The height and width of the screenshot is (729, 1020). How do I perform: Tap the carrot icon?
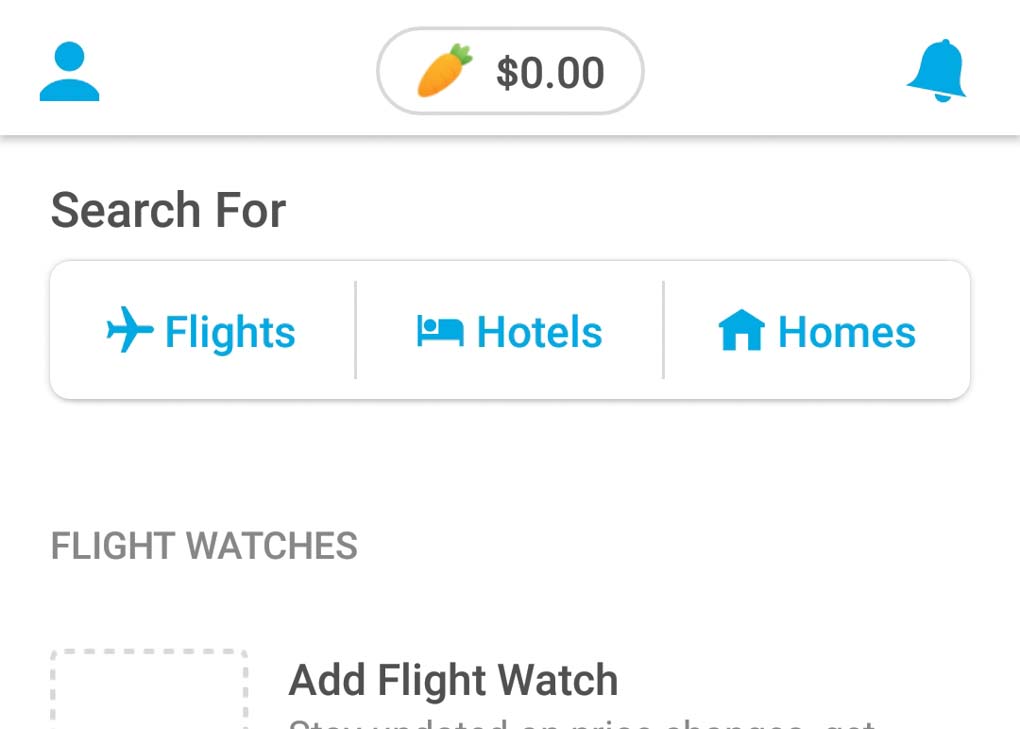[444, 71]
